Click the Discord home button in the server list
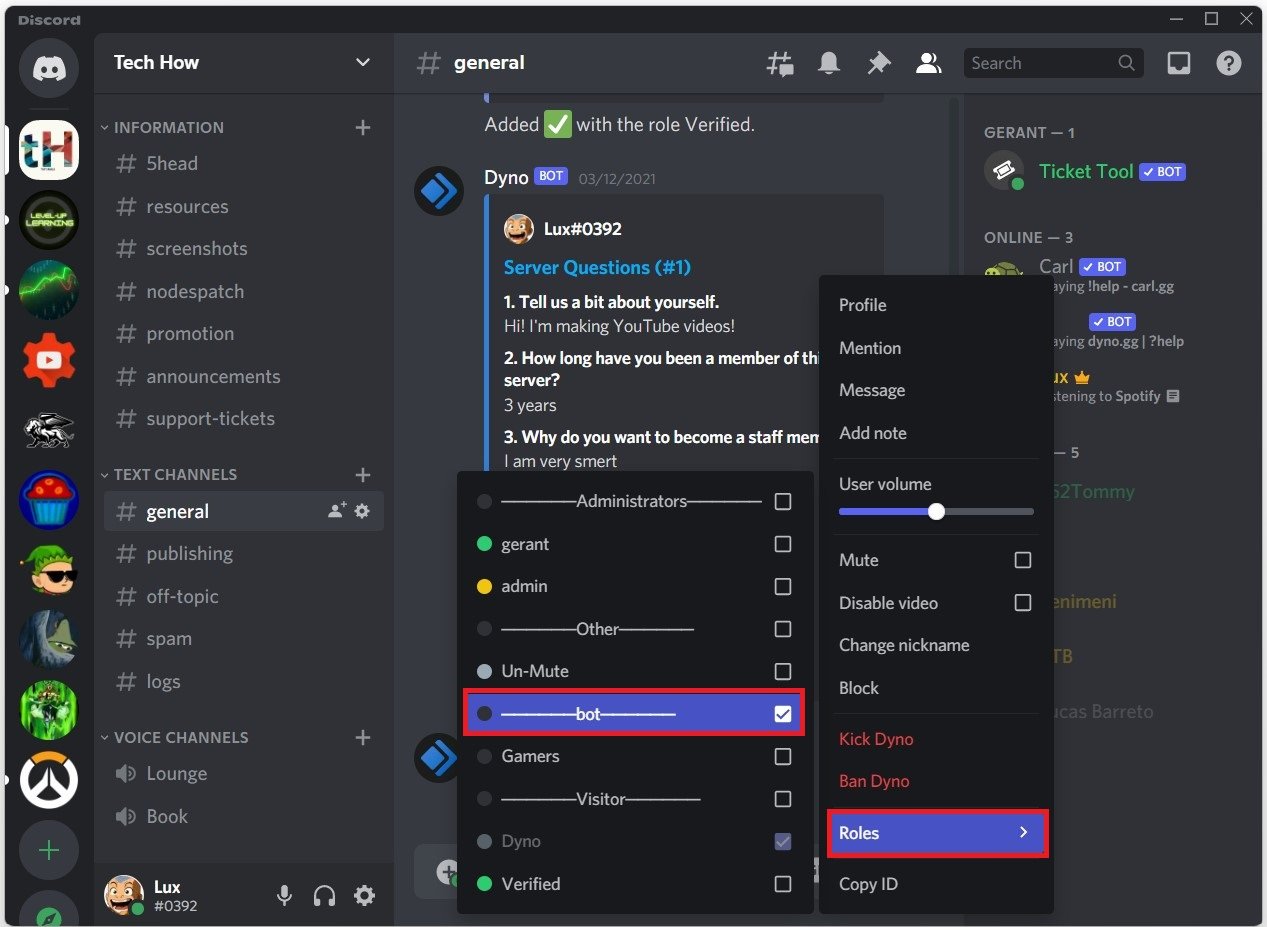 [48, 67]
